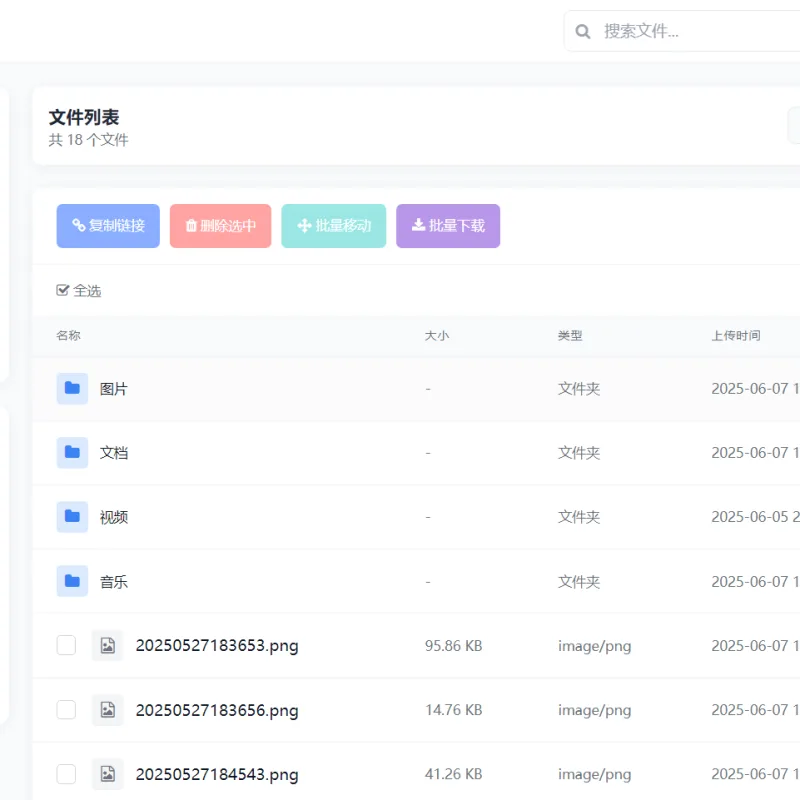
Task: Click the 上传时间 column header
Action: tap(736, 336)
